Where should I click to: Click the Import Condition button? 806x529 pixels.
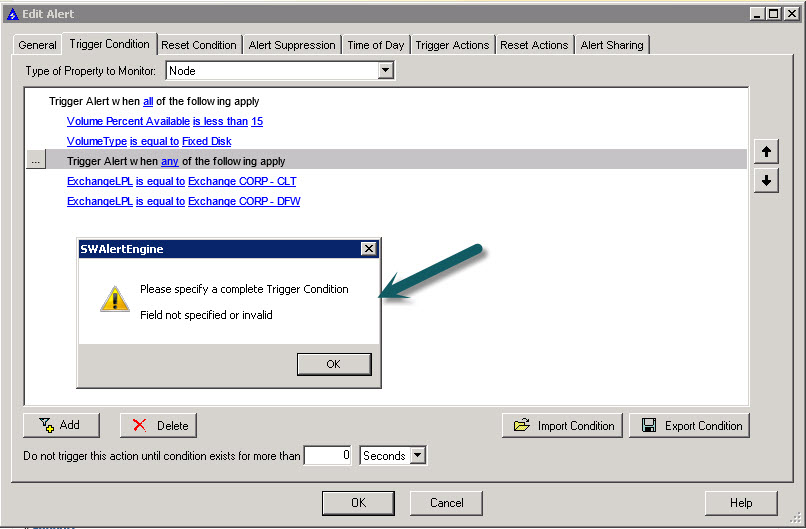click(562, 425)
